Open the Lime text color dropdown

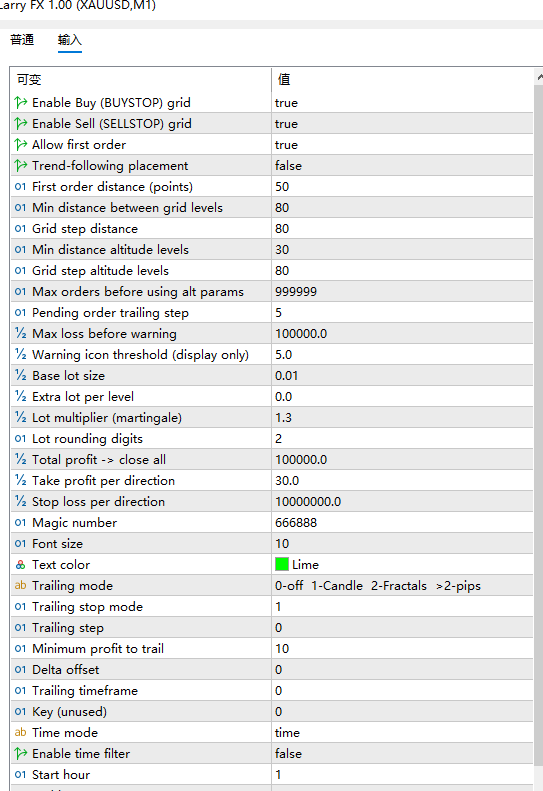[402, 564]
